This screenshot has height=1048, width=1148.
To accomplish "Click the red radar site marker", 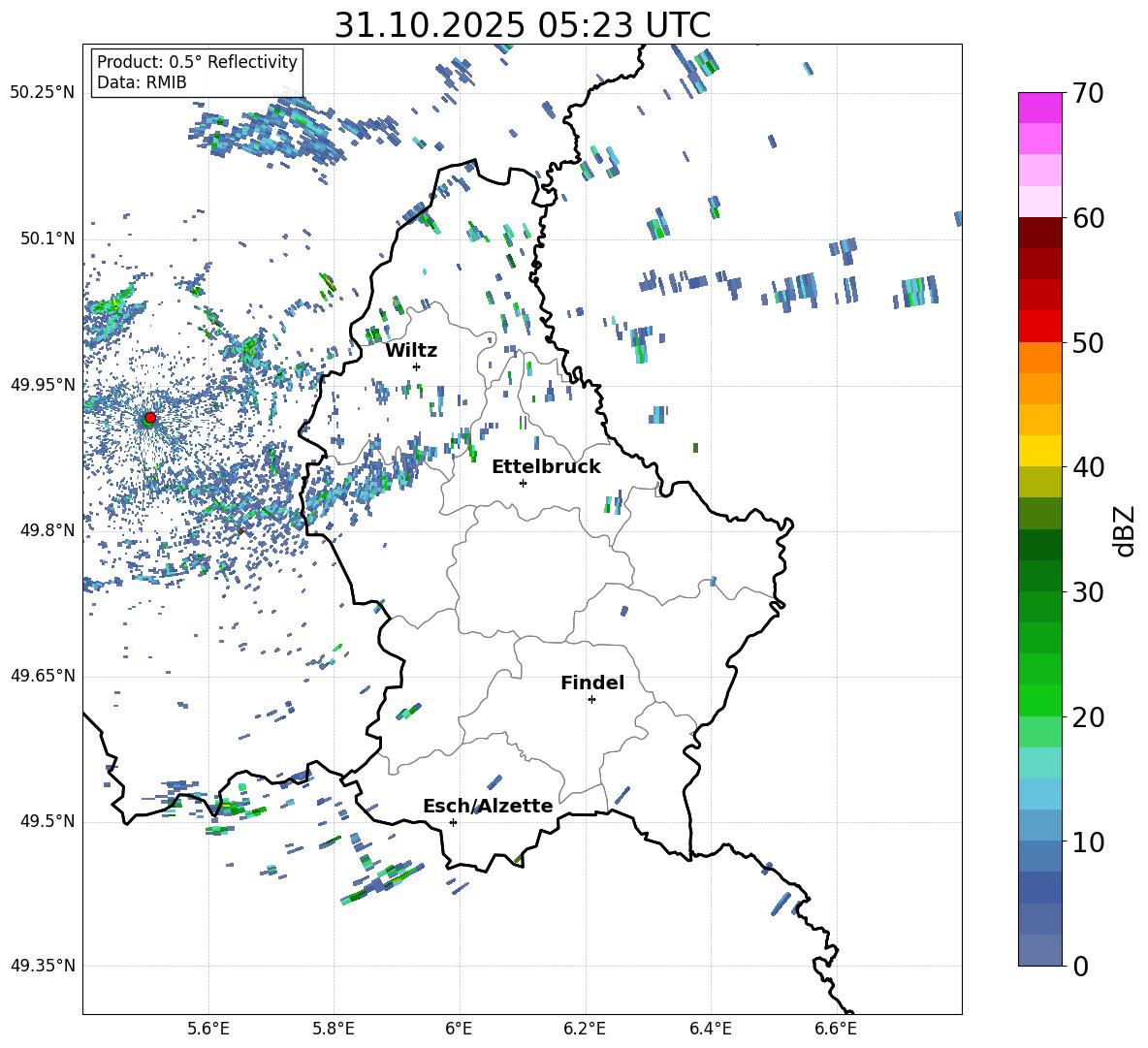I will pyautogui.click(x=149, y=418).
